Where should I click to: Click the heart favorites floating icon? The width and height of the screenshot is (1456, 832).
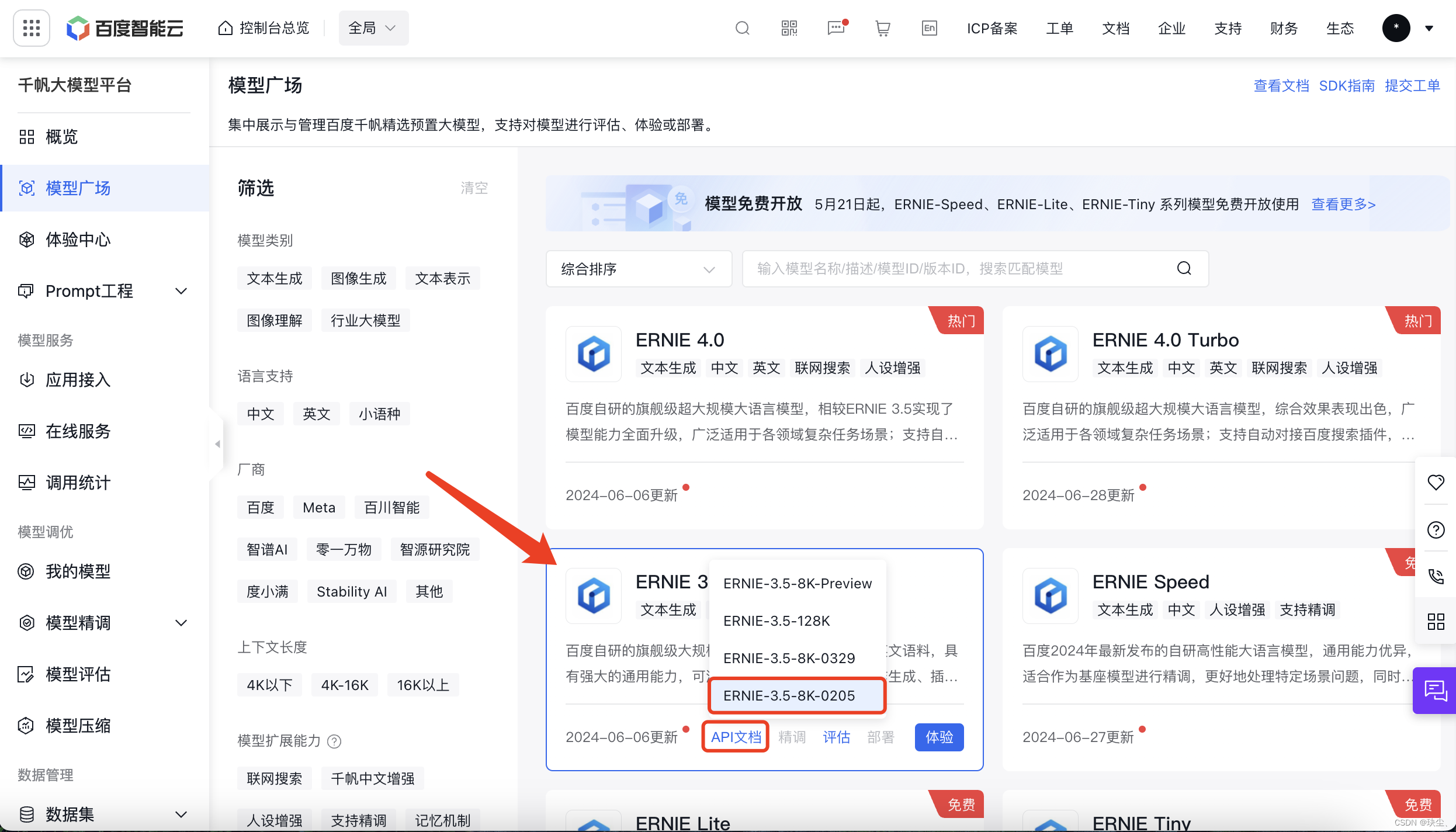click(1436, 482)
